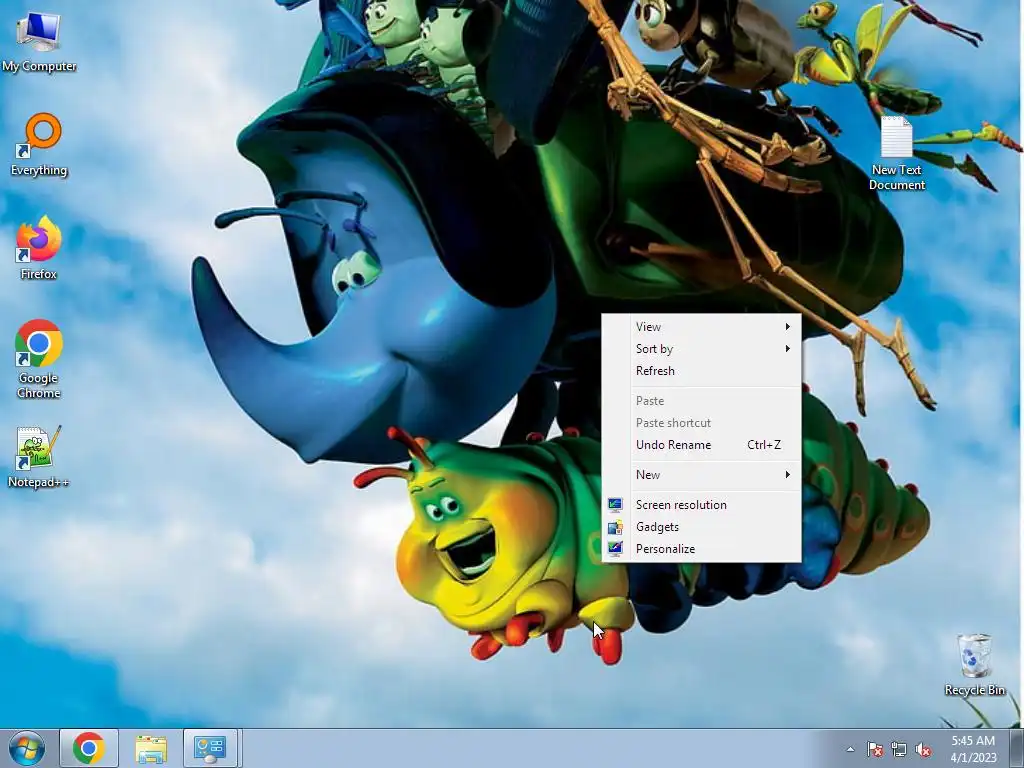1024x768 pixels.
Task: Show hidden tray icons arrow
Action: (850, 749)
